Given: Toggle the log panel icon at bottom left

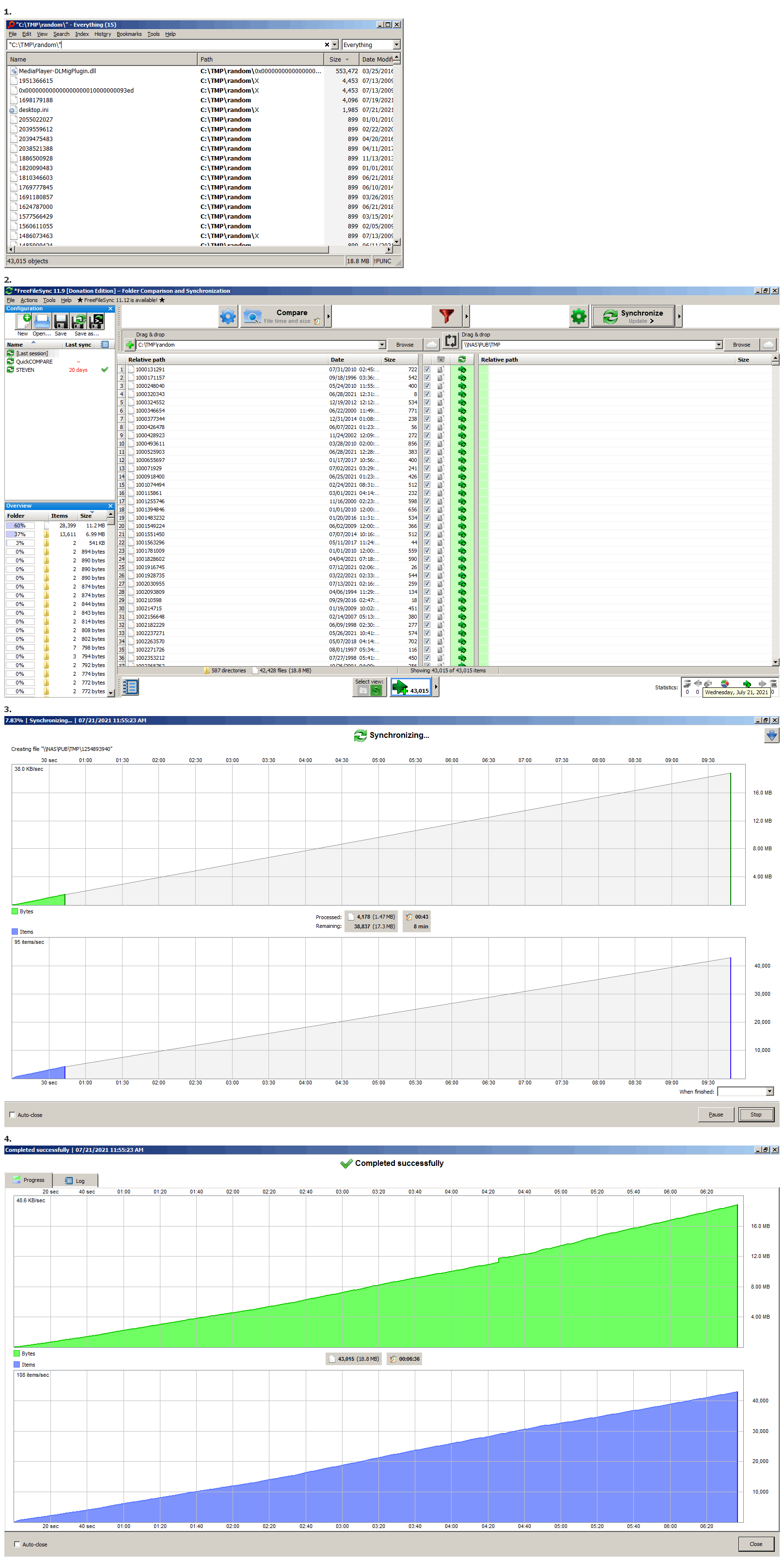Looking at the screenshot, I should pyautogui.click(x=130, y=686).
